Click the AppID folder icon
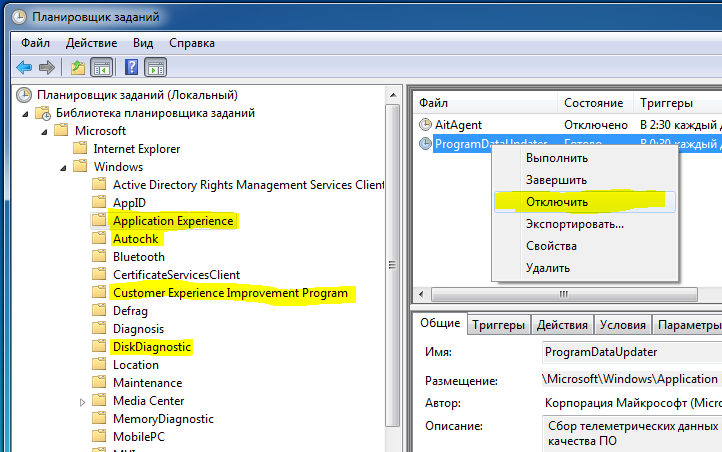Image resolution: width=722 pixels, height=452 pixels. coord(99,203)
